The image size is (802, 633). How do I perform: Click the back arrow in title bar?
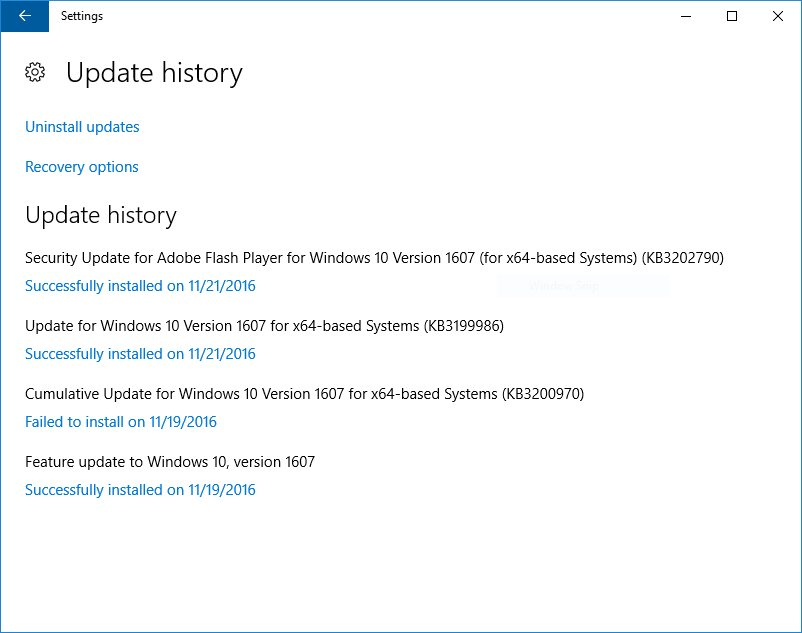(24, 16)
